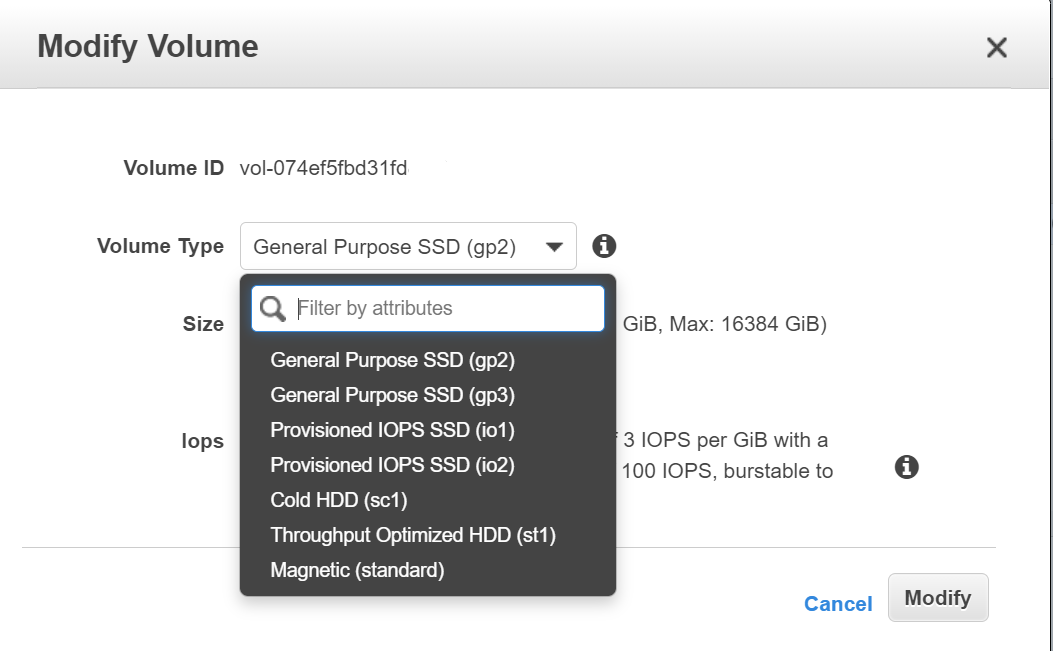Click the info icon next to Iops description
Viewport: 1053px width, 651px height.
[x=906, y=467]
